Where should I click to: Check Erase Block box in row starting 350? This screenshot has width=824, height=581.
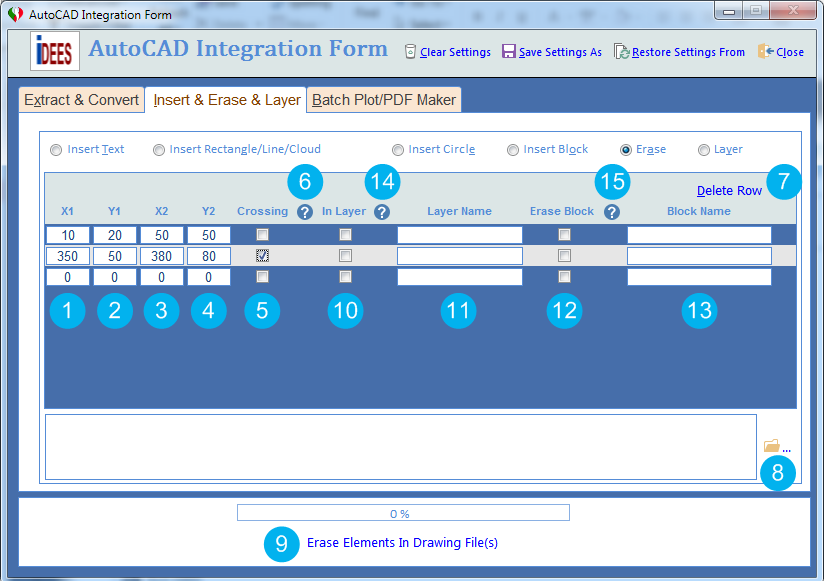click(x=564, y=255)
